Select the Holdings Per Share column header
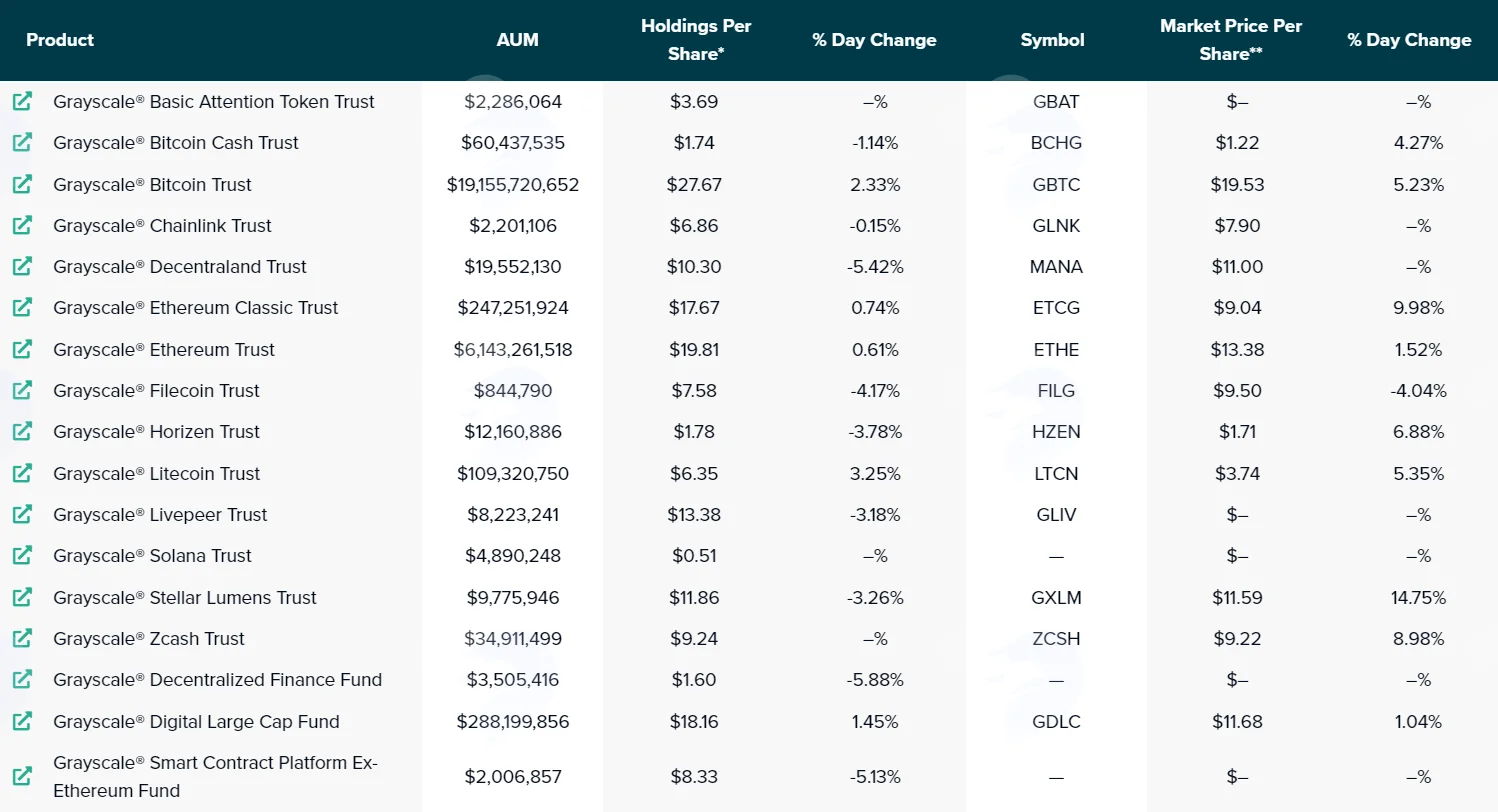Screen dimensions: 1498x812 [696, 40]
